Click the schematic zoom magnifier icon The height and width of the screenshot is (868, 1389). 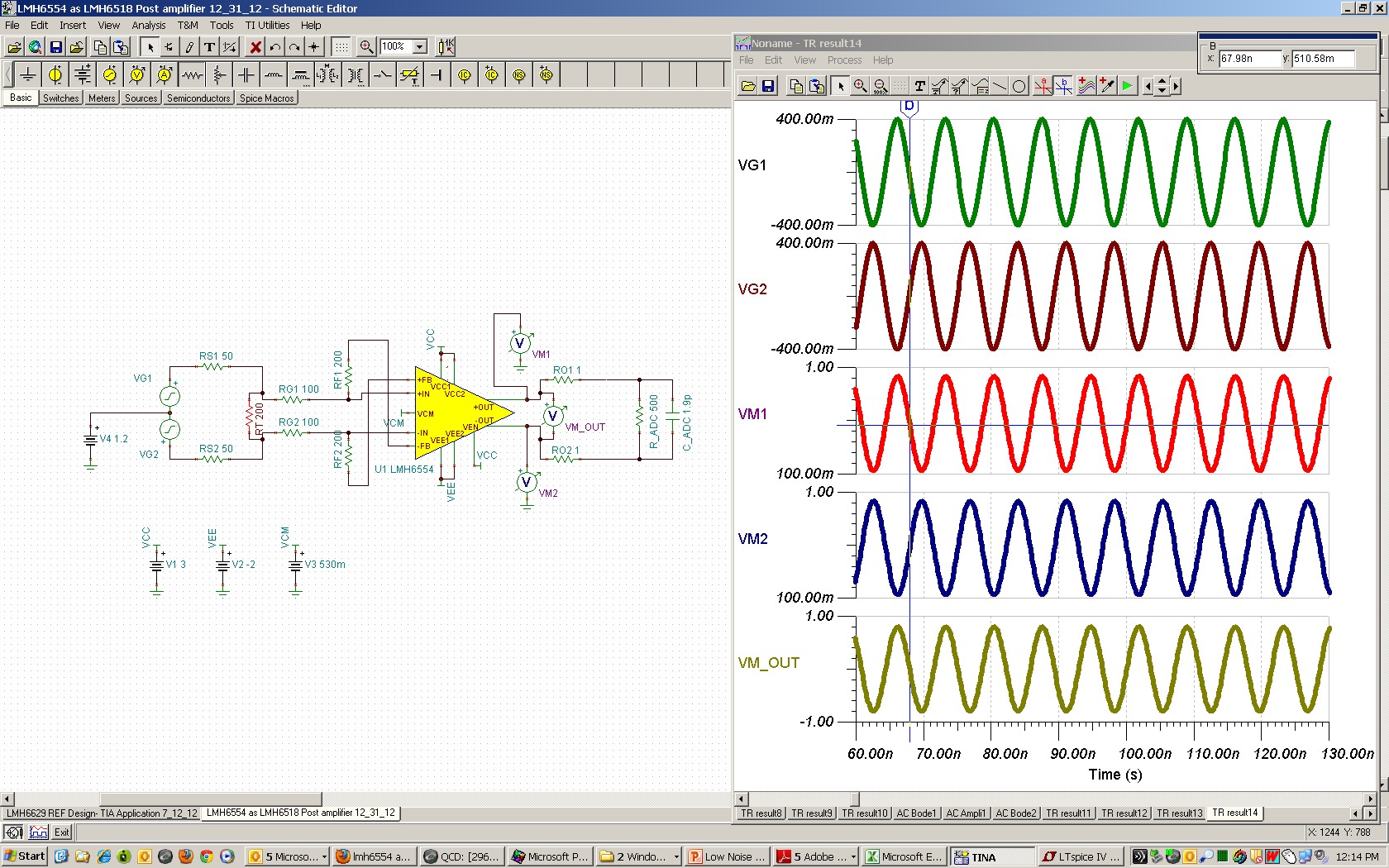click(x=366, y=47)
